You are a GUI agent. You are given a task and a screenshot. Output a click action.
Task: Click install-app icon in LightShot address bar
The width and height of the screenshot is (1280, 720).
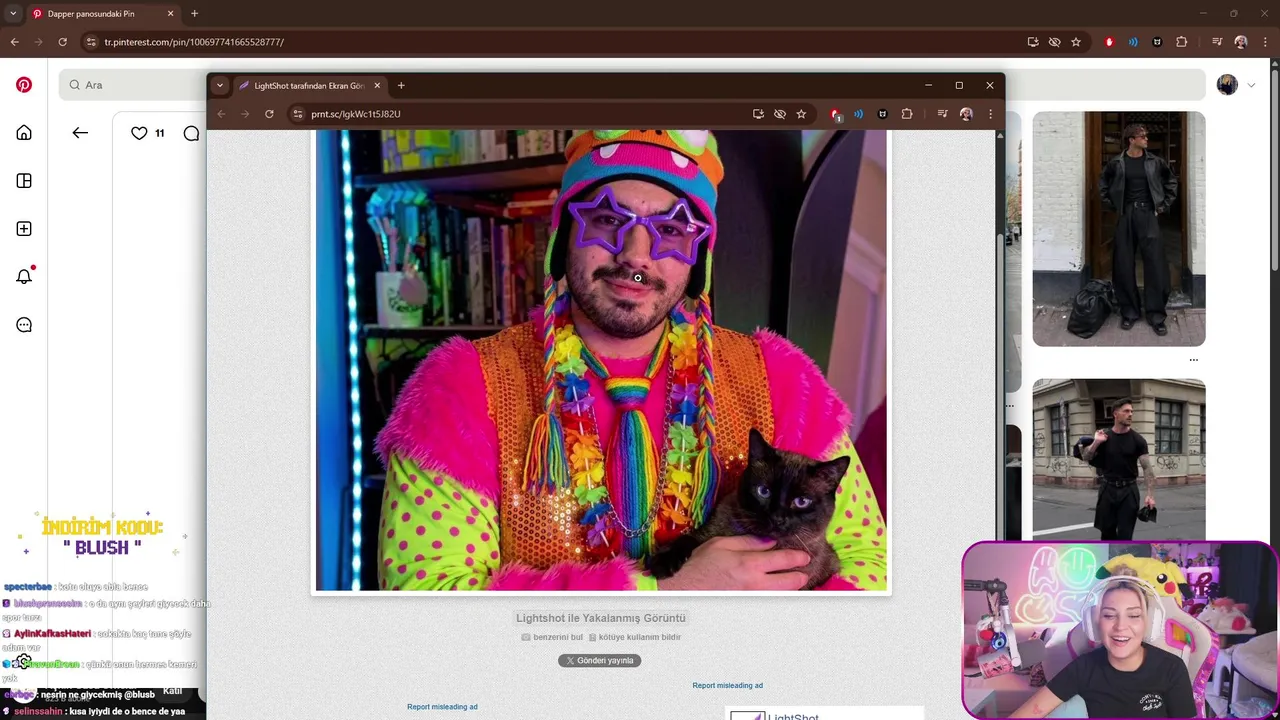758,114
